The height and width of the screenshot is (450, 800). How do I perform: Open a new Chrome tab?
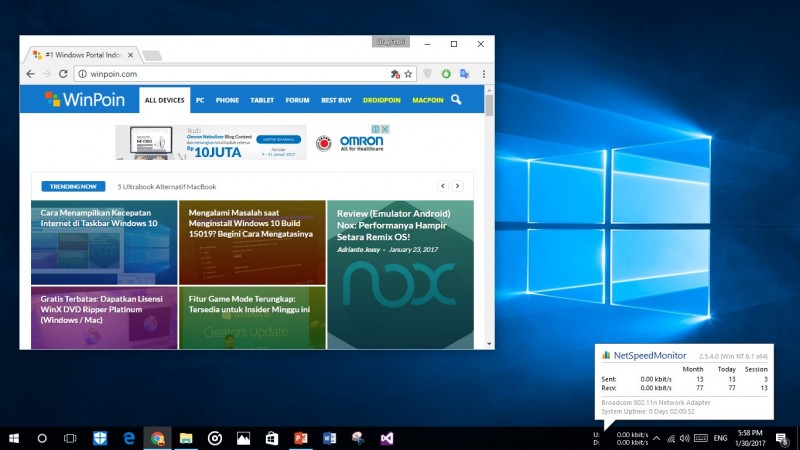tap(152, 55)
